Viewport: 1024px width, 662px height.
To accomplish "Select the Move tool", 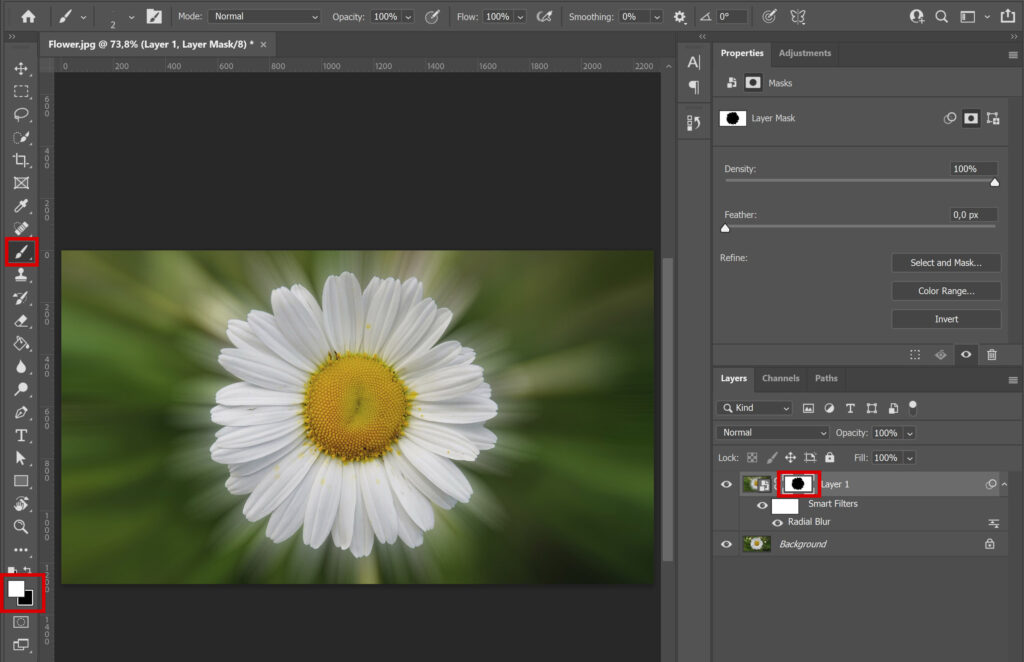I will click(21, 69).
